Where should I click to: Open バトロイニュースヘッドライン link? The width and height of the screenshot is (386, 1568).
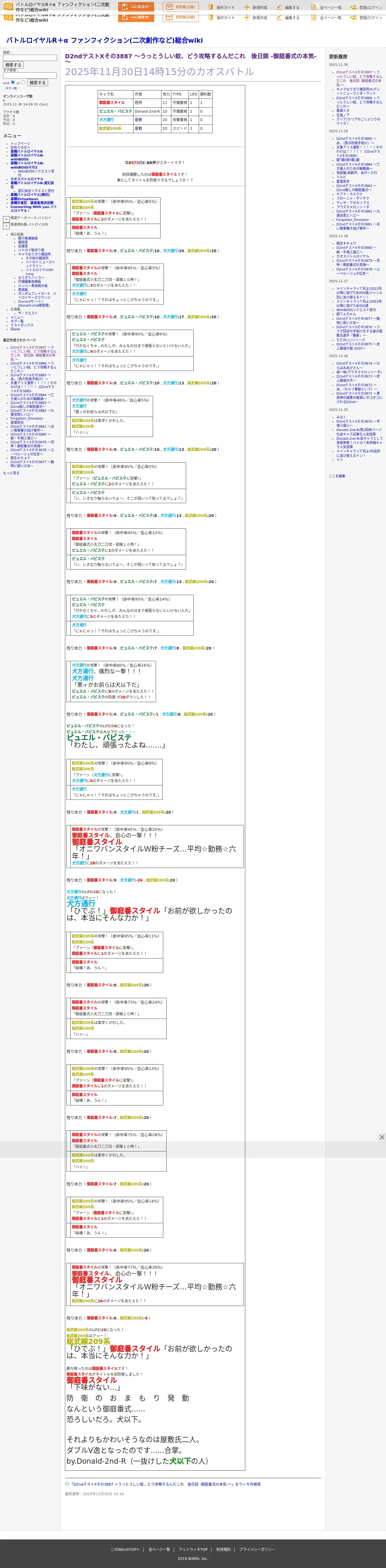coord(40,264)
